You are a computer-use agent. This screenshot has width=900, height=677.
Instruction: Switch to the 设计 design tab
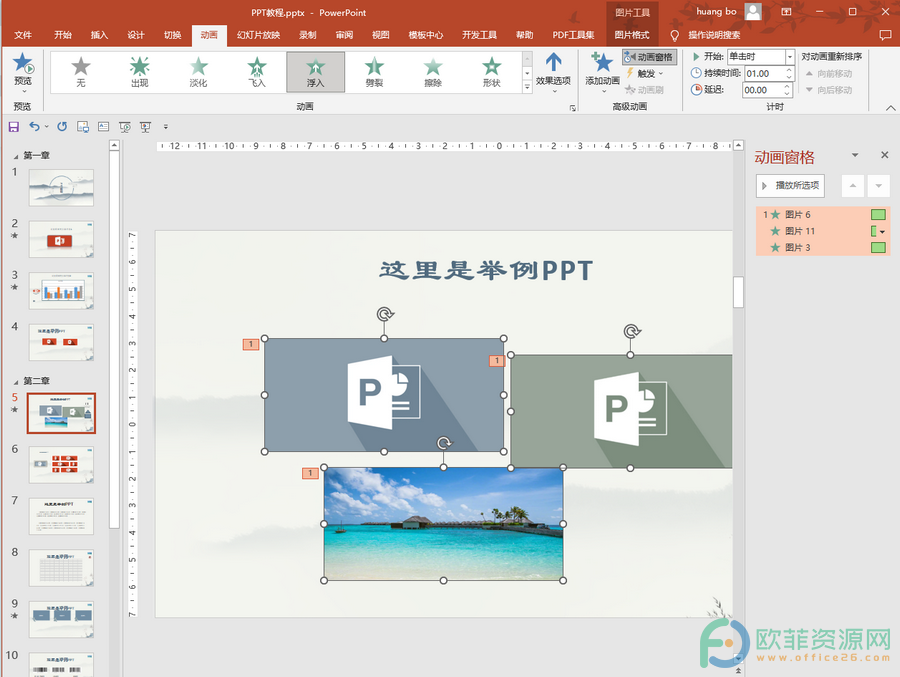(x=136, y=35)
